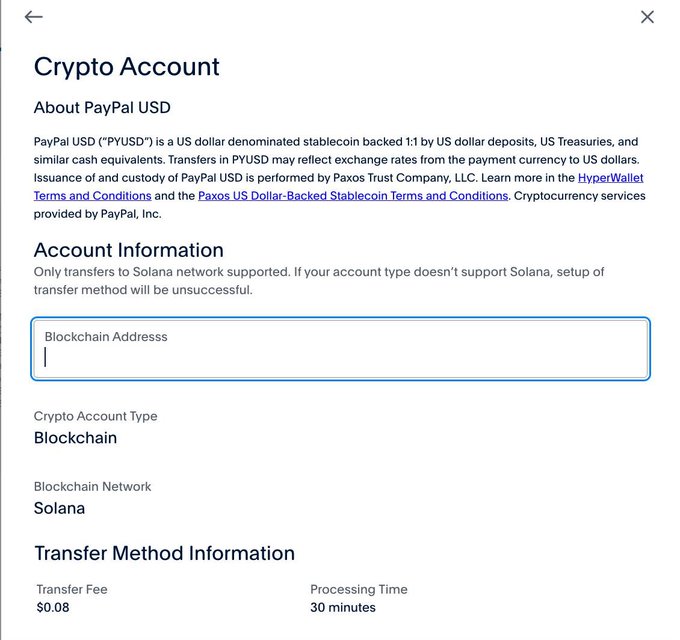Click the Transfer Fee label
Screen dimensions: 680x640
click(72, 589)
